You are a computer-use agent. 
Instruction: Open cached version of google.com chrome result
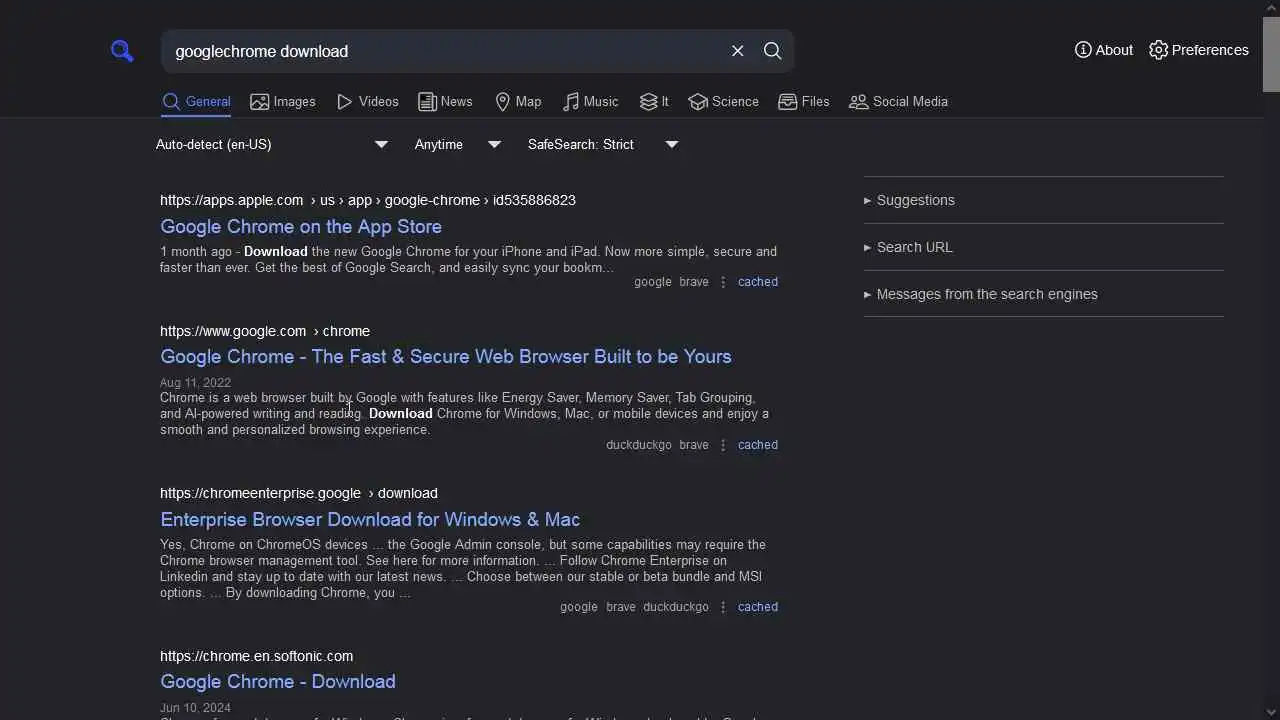pos(758,445)
